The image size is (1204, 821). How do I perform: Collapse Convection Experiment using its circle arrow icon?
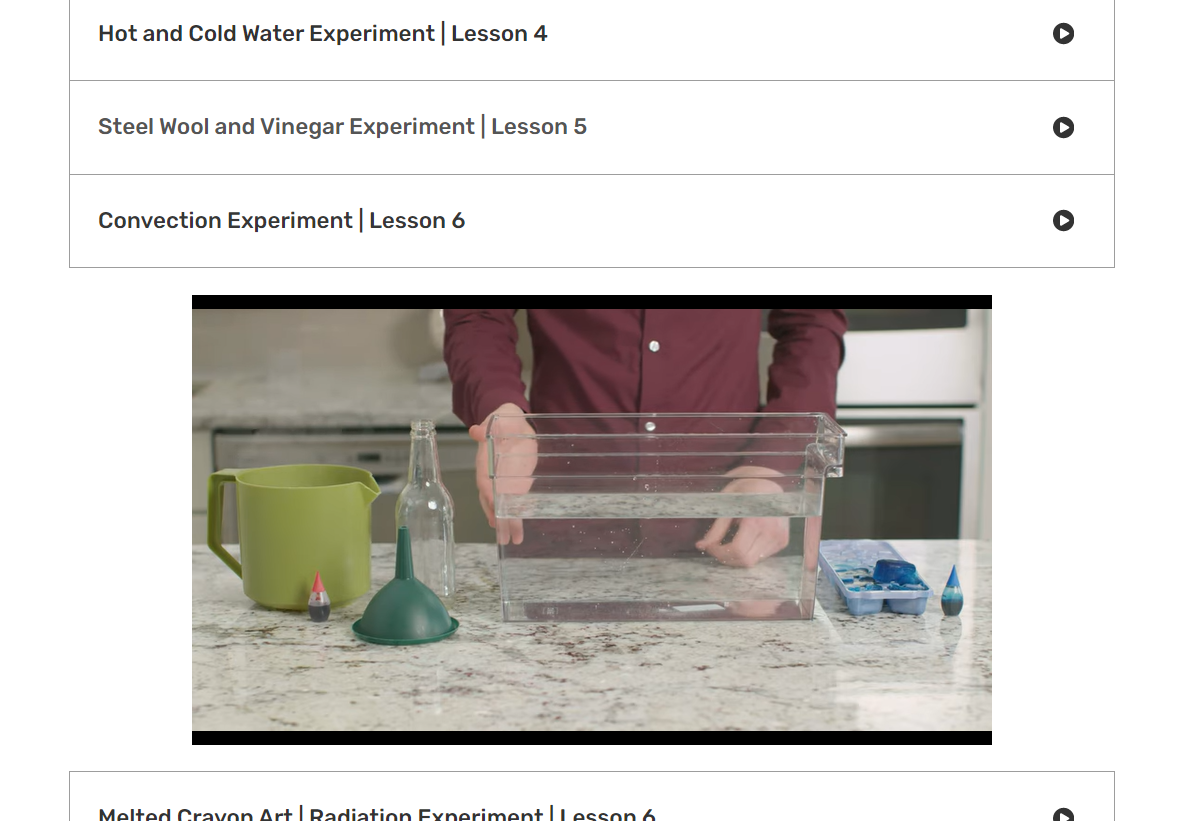point(1063,220)
